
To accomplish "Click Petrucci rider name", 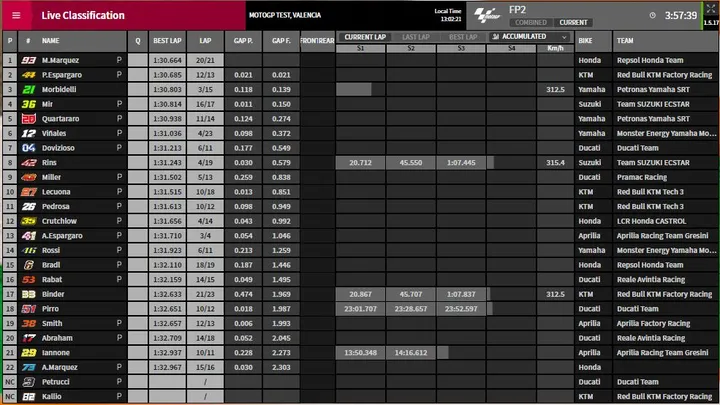I will (56, 382).
